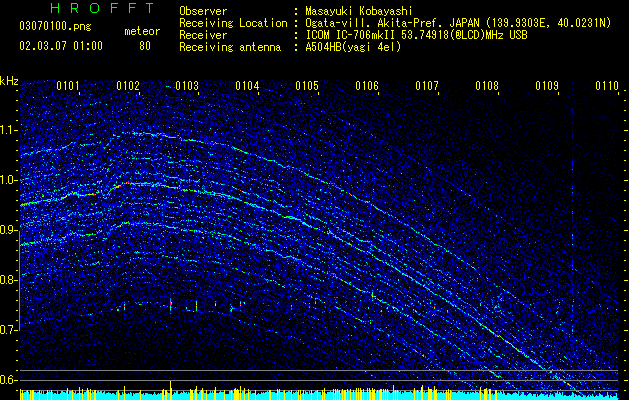Click the Receiving Location Ogata-vill. Akita-Pref. text

[x=458, y=23]
